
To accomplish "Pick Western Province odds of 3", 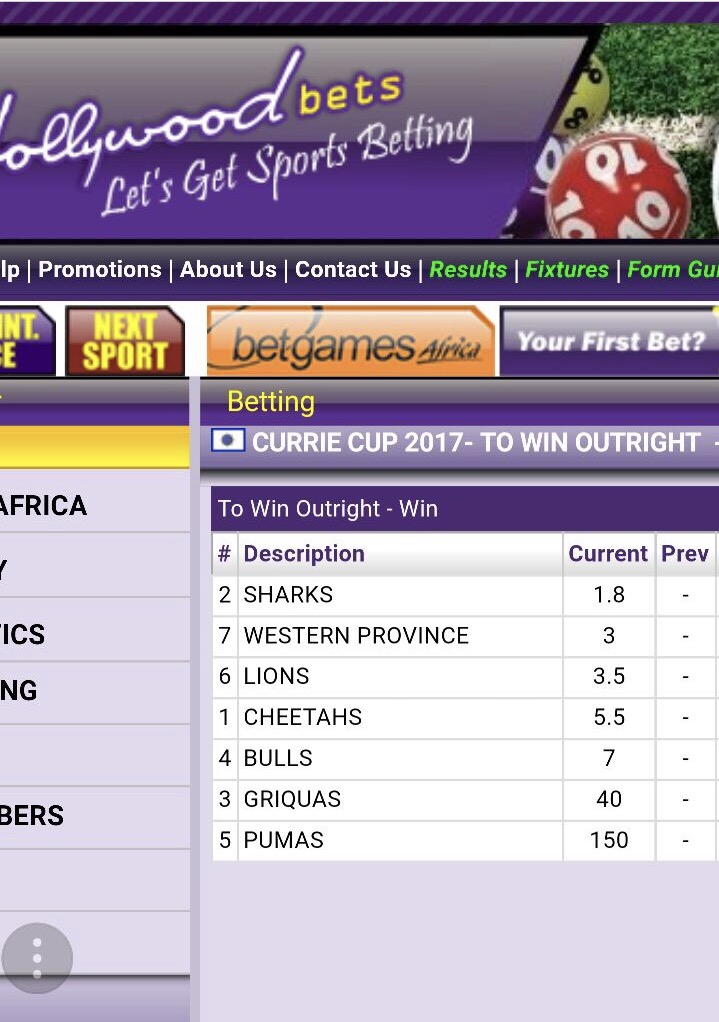I will (x=608, y=636).
